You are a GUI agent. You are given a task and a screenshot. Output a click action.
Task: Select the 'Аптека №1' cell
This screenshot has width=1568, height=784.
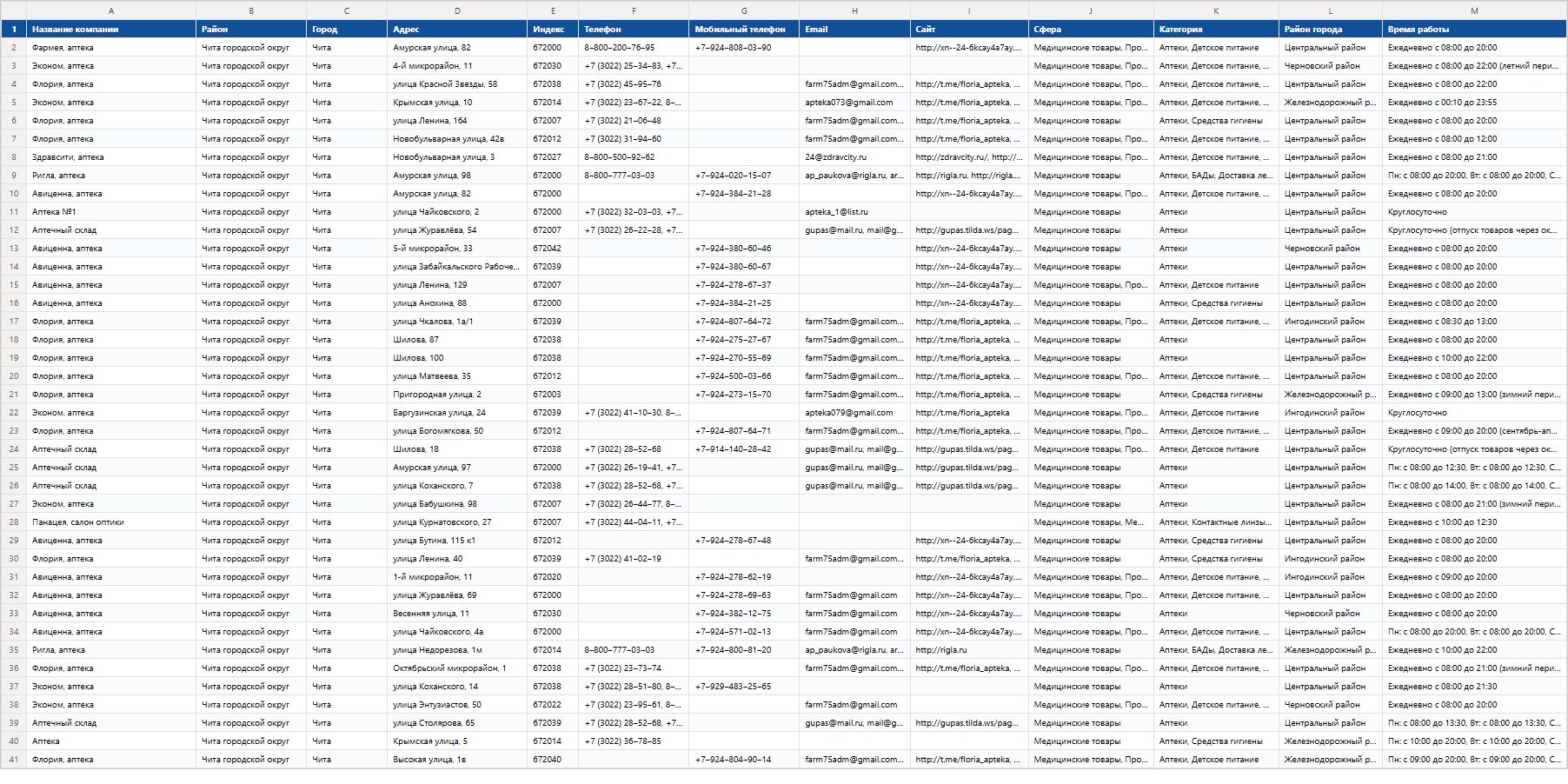(111, 212)
